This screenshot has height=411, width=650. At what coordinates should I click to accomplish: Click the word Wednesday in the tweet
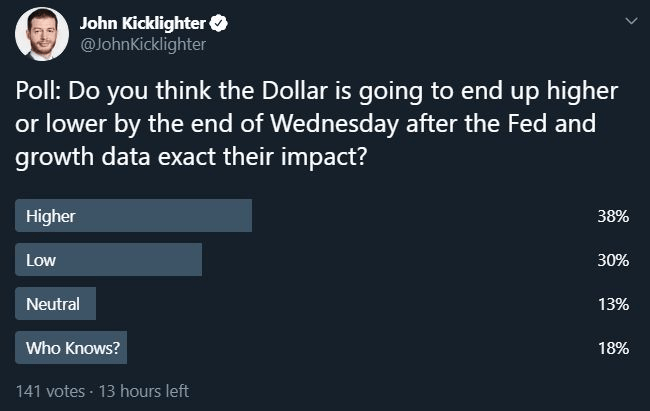click(x=335, y=124)
